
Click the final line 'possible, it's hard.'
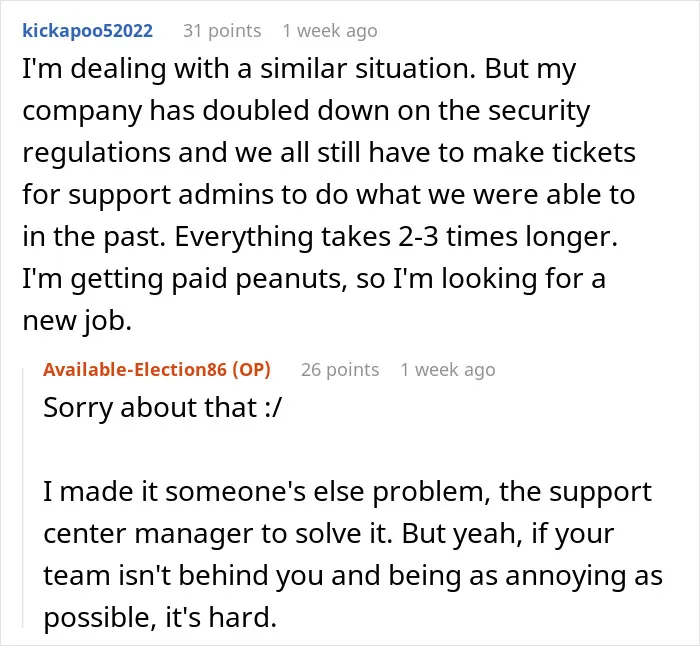pos(160,618)
